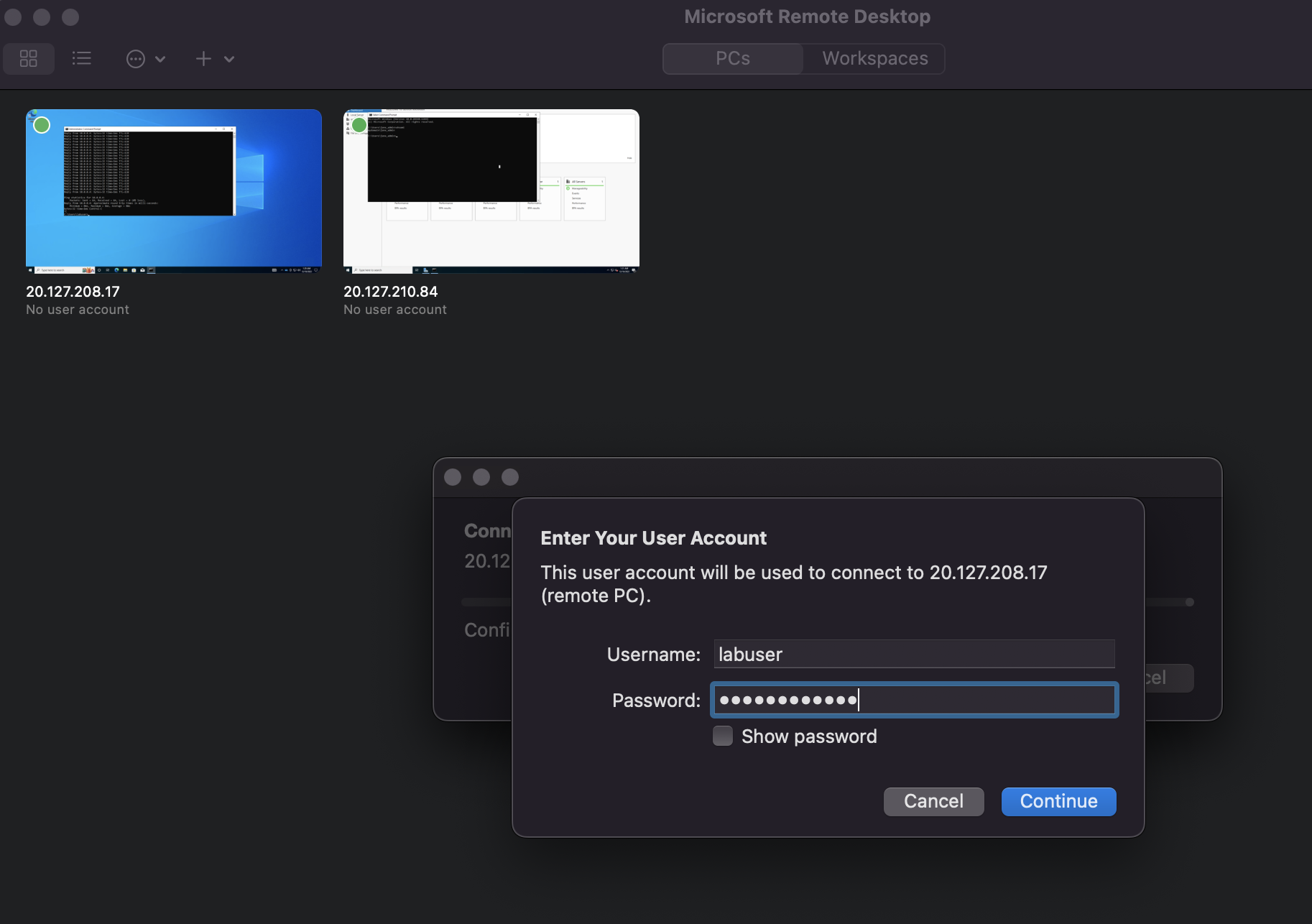This screenshot has height=924, width=1312.
Task: Open the more options ellipsis menu
Action: tap(136, 59)
